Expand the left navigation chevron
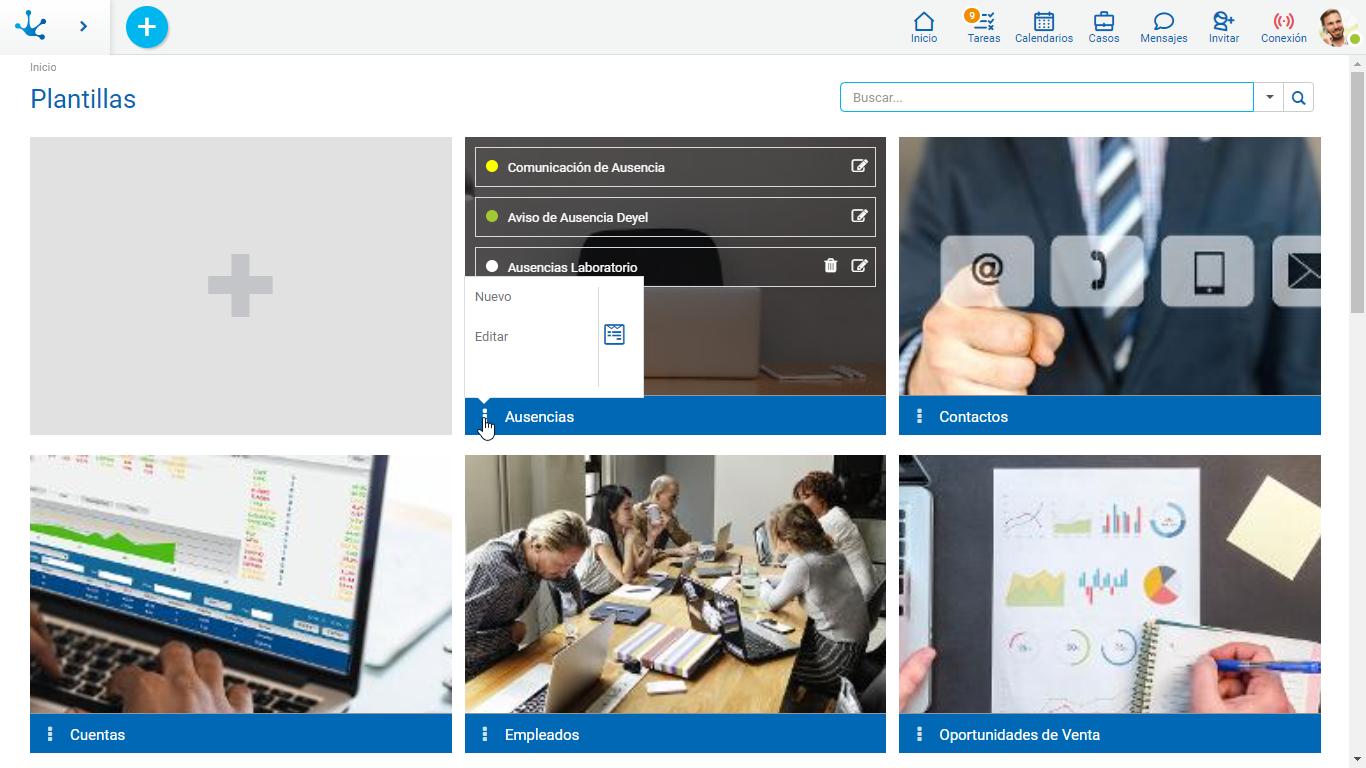This screenshot has height=768, width=1366. pos(83,26)
